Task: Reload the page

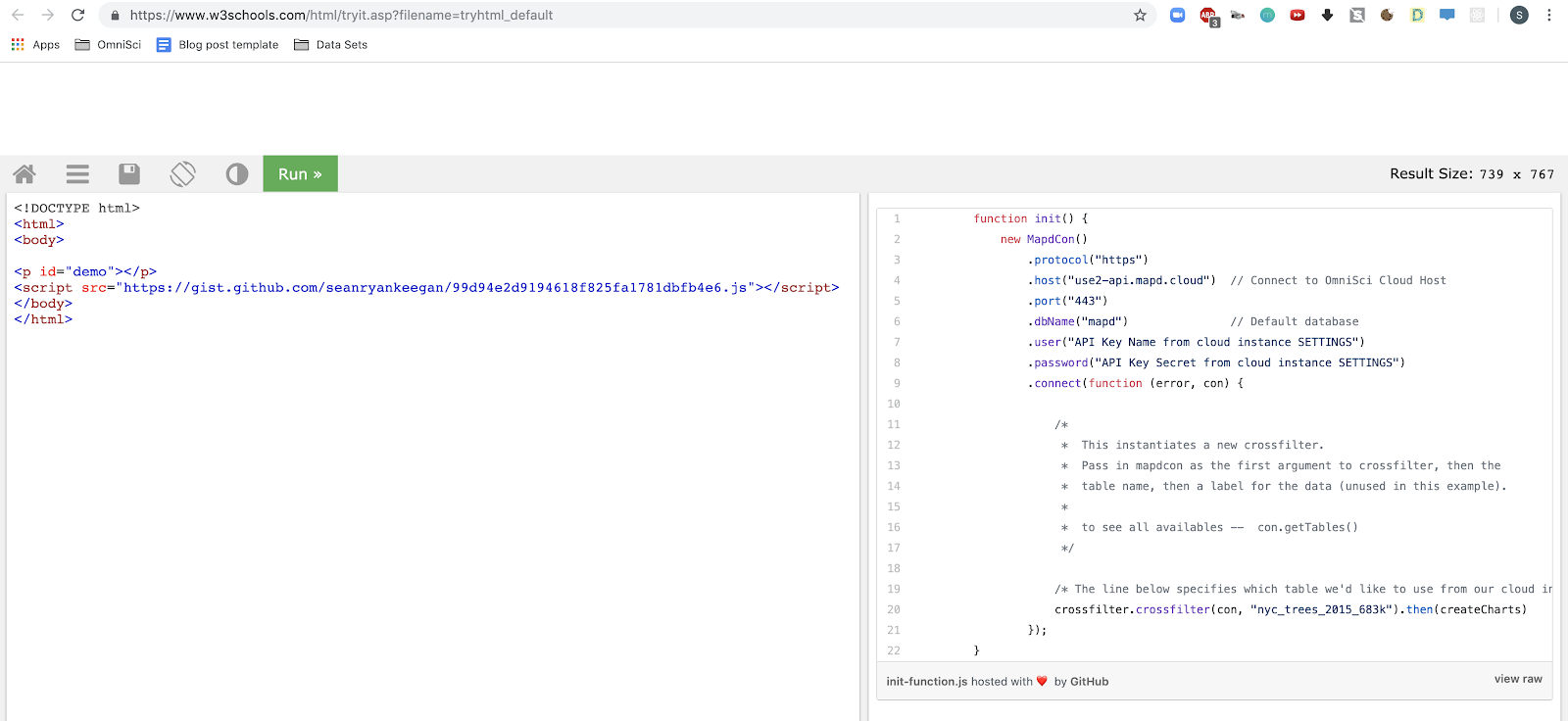Action: [x=78, y=15]
